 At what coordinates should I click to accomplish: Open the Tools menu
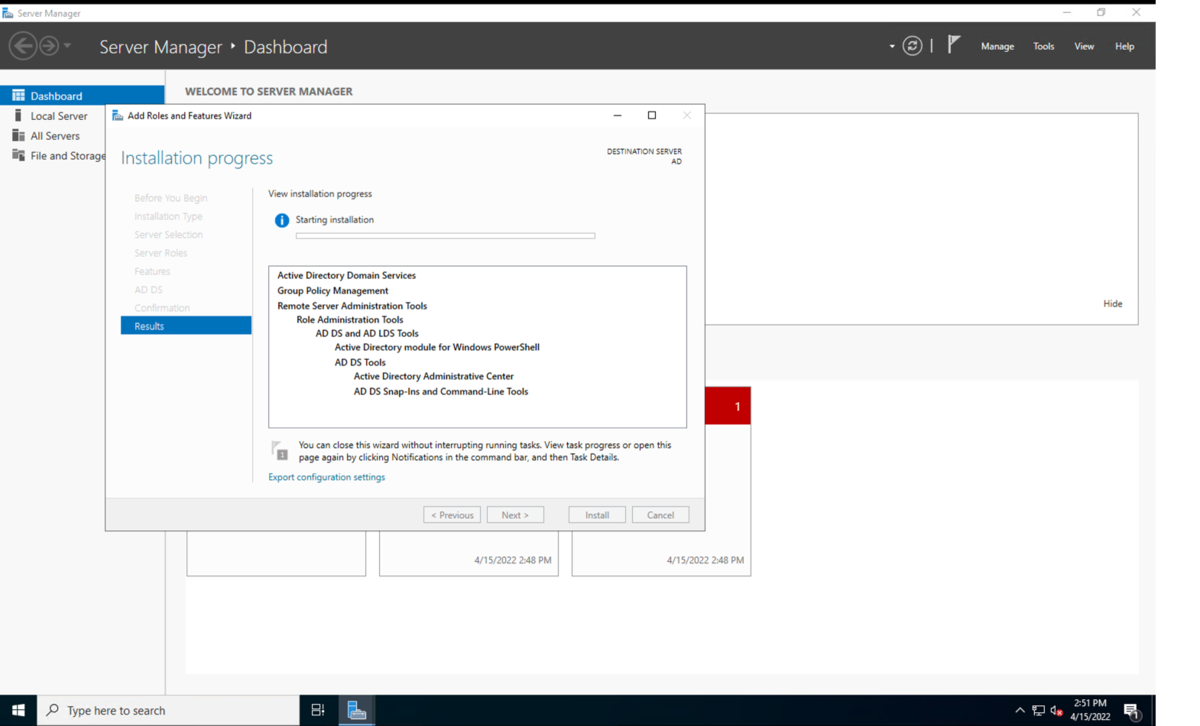(x=1043, y=46)
